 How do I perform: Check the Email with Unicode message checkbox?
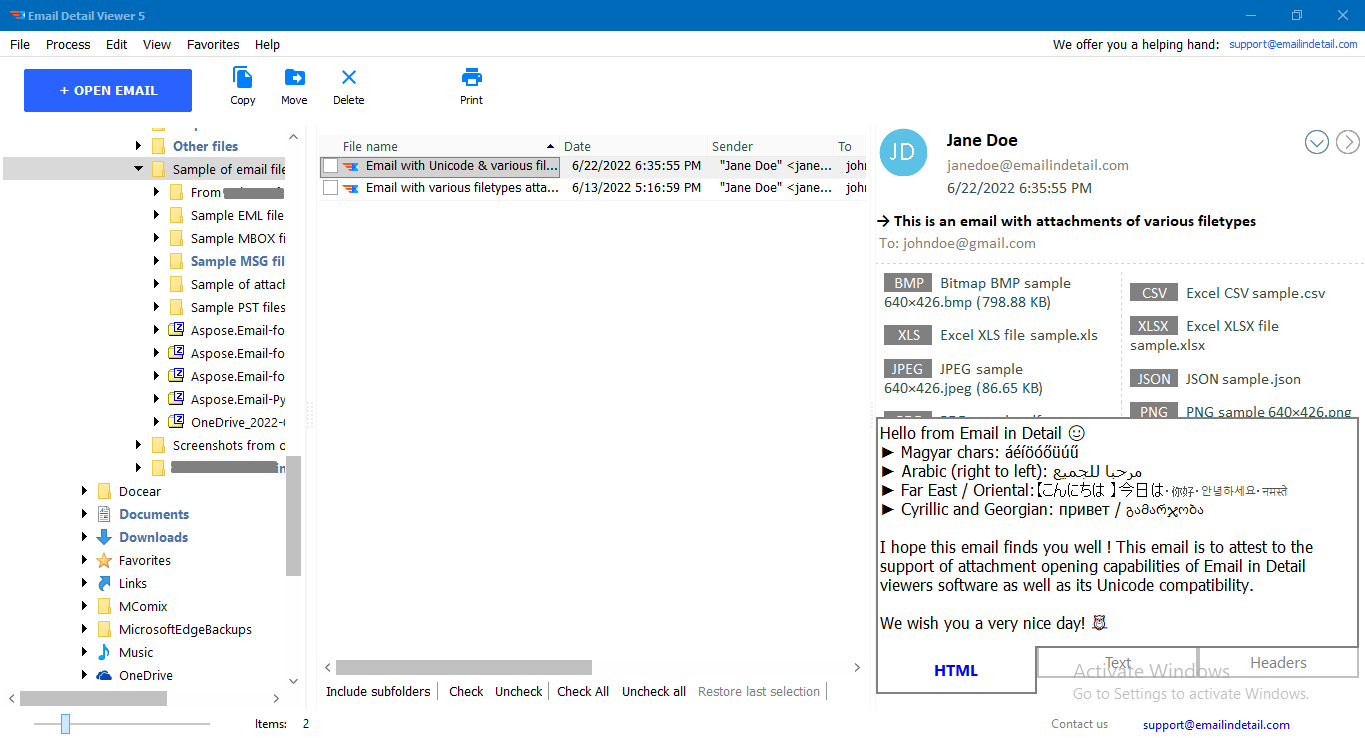pyautogui.click(x=330, y=166)
